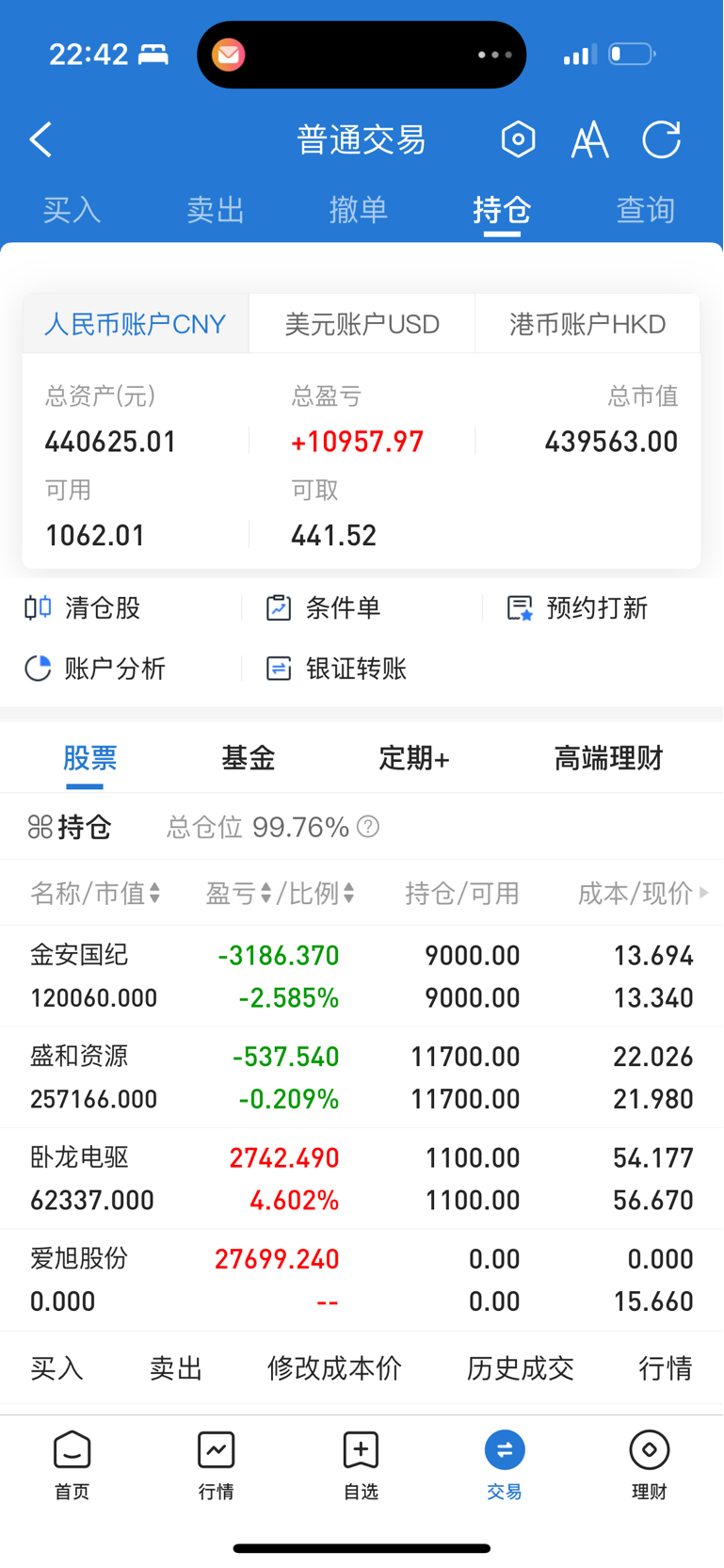Select the 持仓 top tab

(502, 209)
